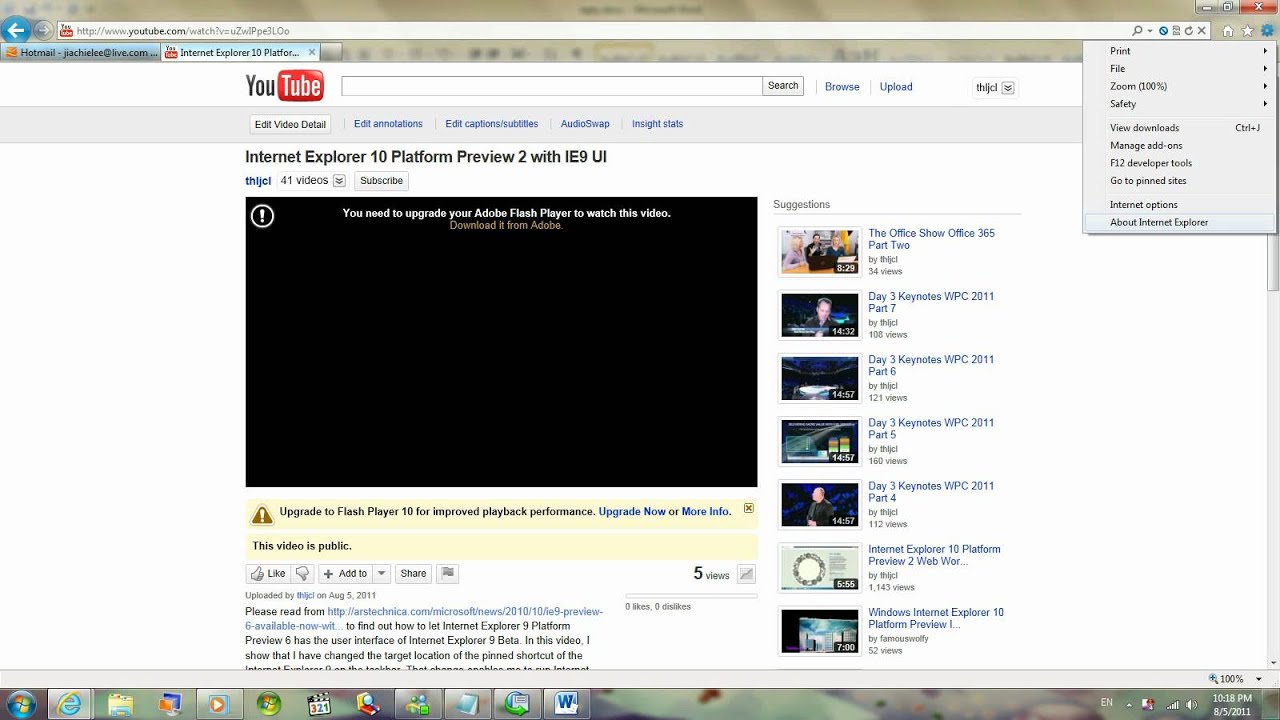
Task: Open Day 3 Keynotes Part 7 thumbnail
Action: pos(820,316)
